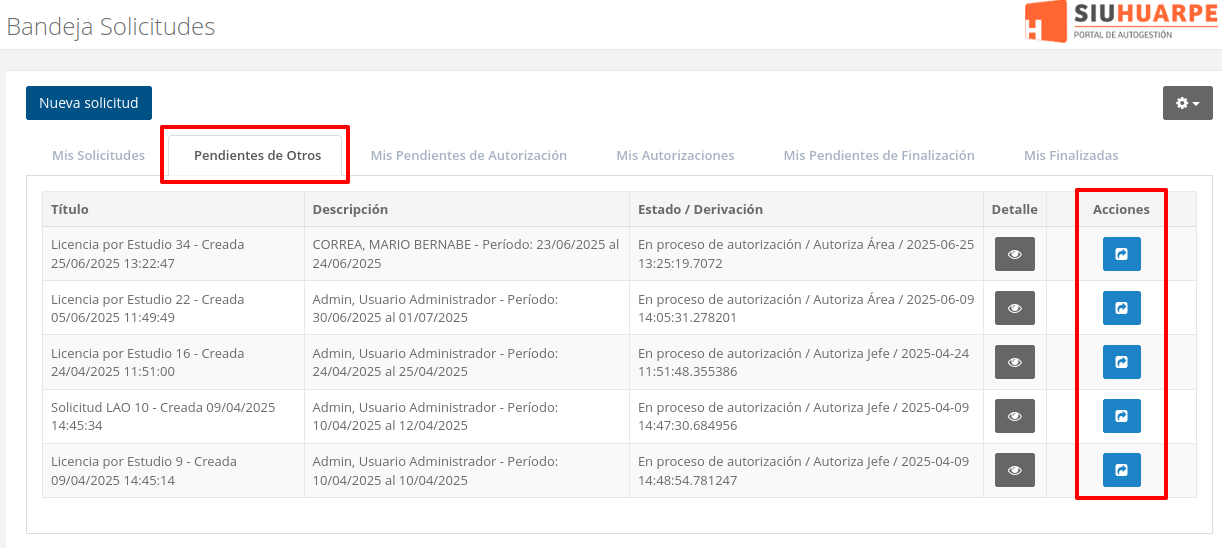Image resolution: width=1222 pixels, height=548 pixels.
Task: Click the Descripción column header
Action: pyautogui.click(x=467, y=209)
